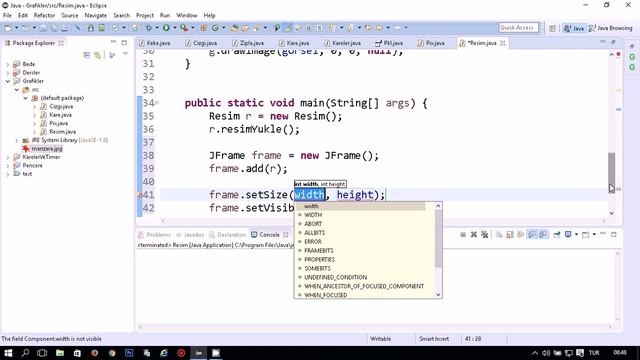This screenshot has width=640, height=360.
Task: Switch to the Problems tab
Action: click(x=154, y=235)
